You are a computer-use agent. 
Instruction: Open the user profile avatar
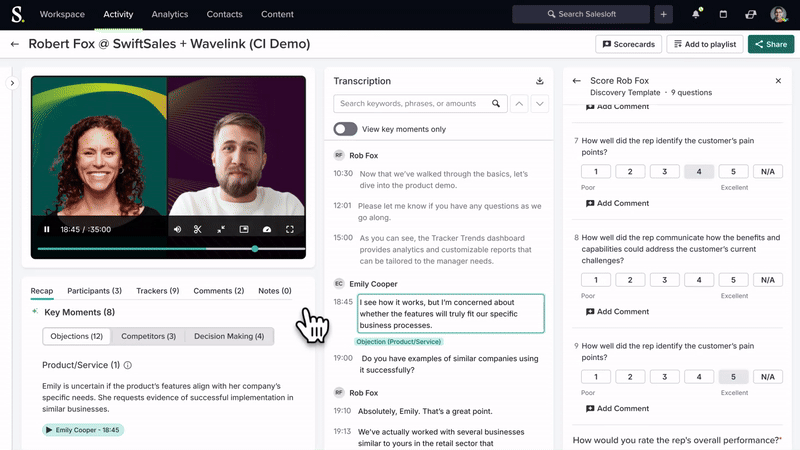click(779, 14)
